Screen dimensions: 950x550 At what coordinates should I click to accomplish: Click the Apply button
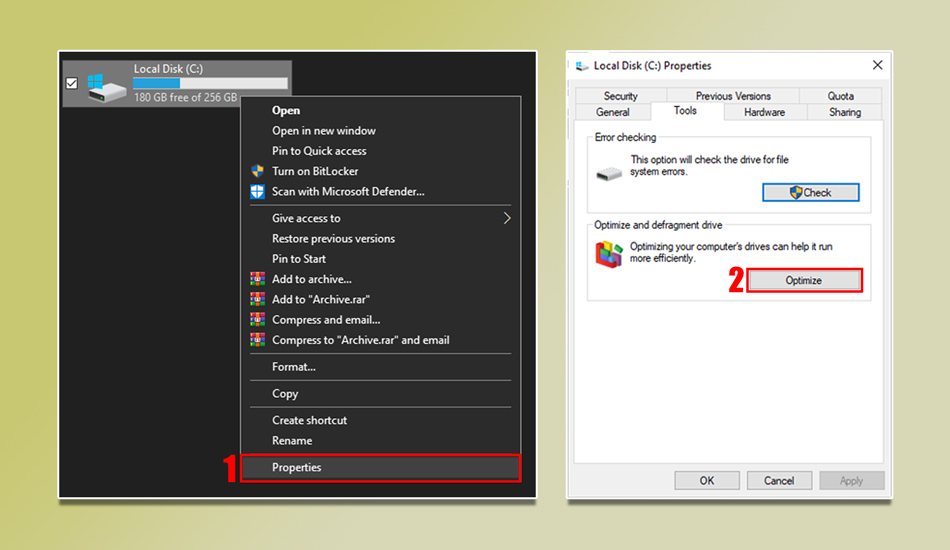click(851, 480)
